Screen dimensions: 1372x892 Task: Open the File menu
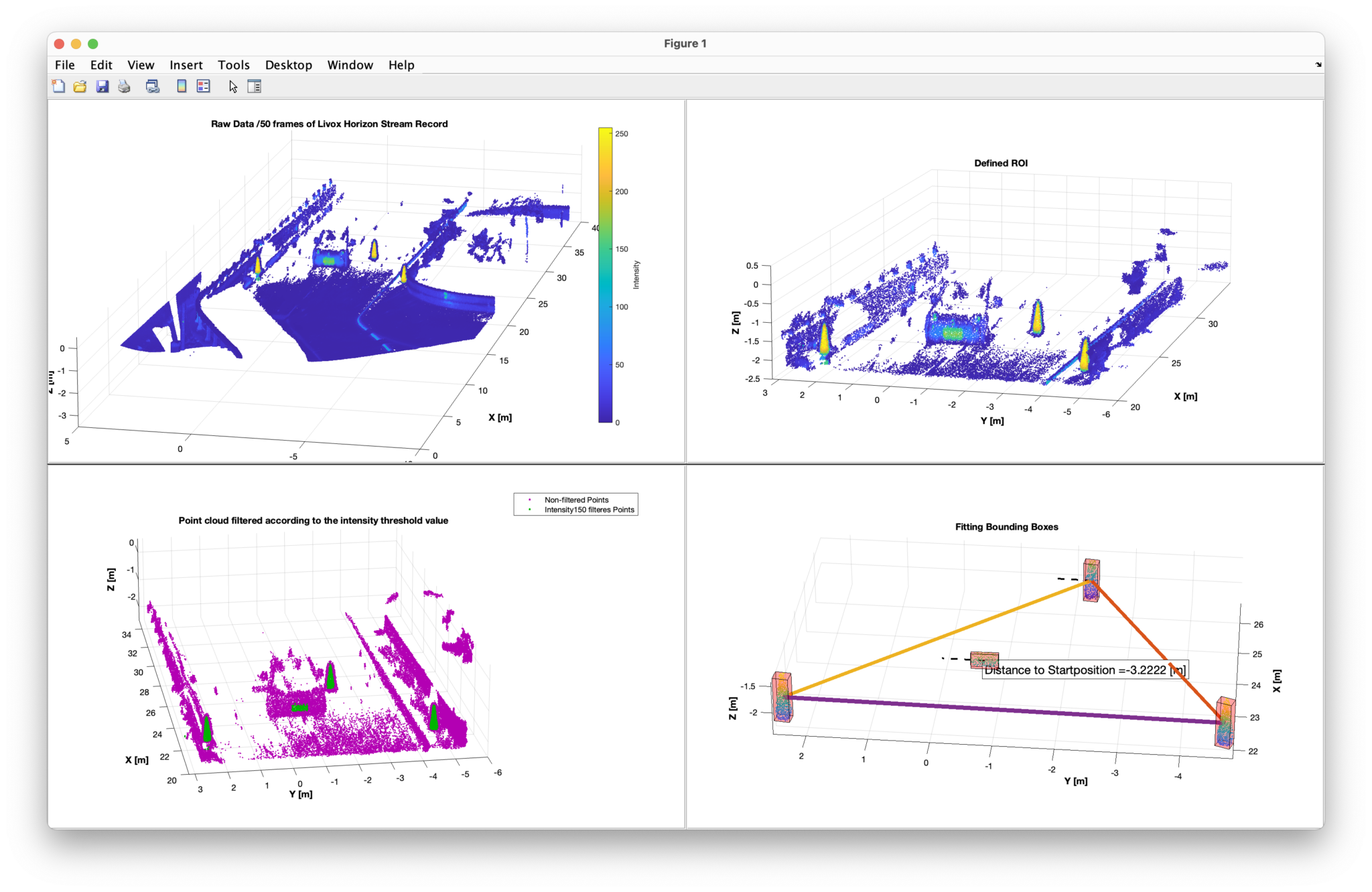[x=65, y=65]
